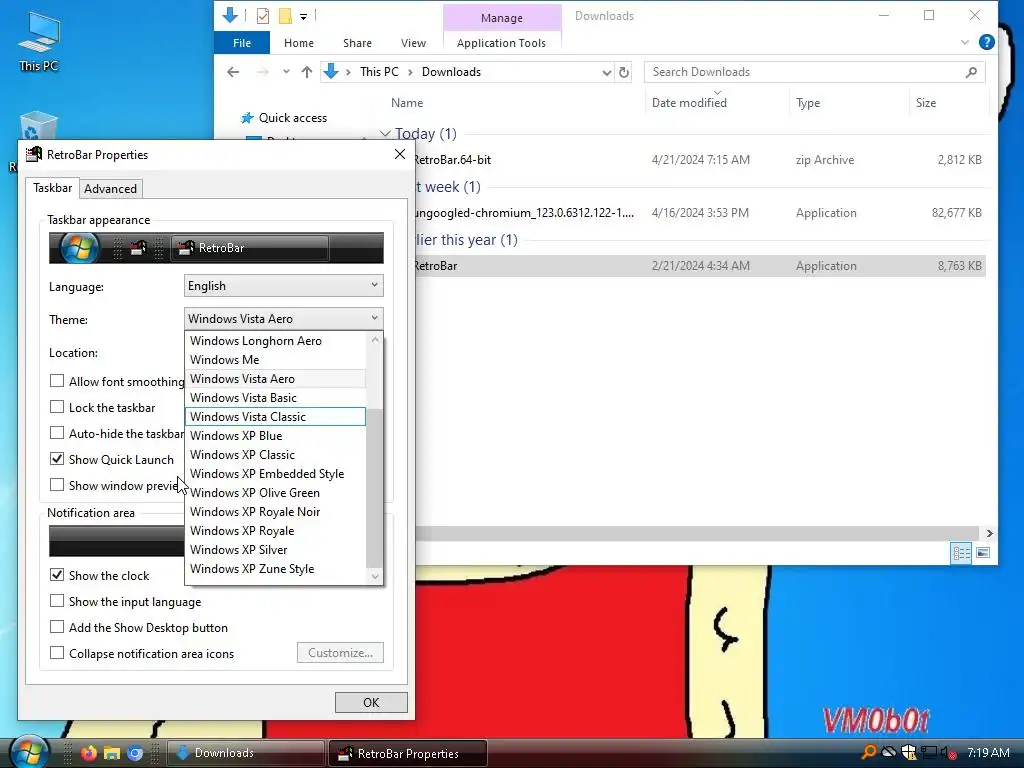
Task: Switch to Downloads taskbar button
Action: click(246, 753)
